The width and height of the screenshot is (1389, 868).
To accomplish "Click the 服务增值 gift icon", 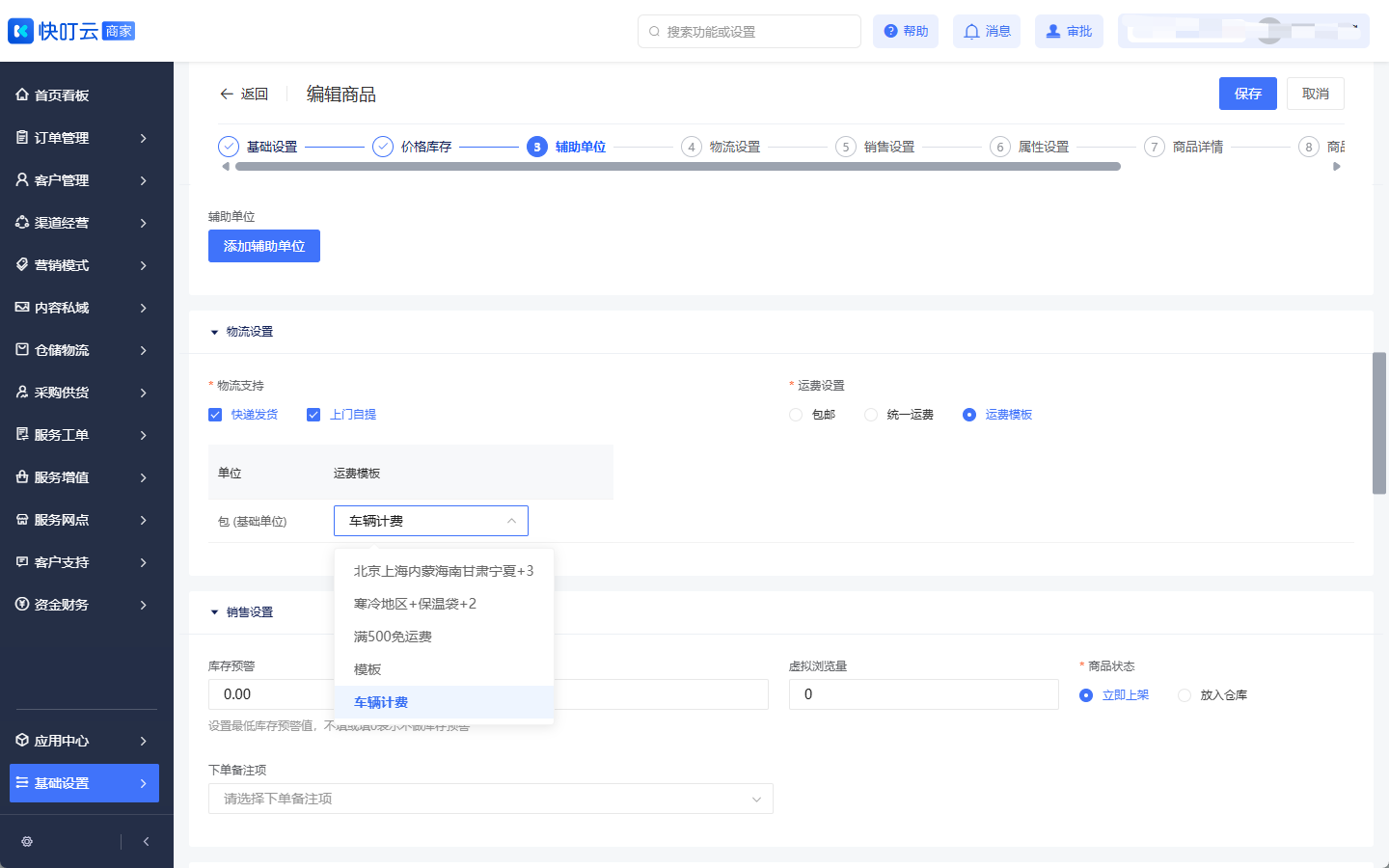I will coord(22,476).
